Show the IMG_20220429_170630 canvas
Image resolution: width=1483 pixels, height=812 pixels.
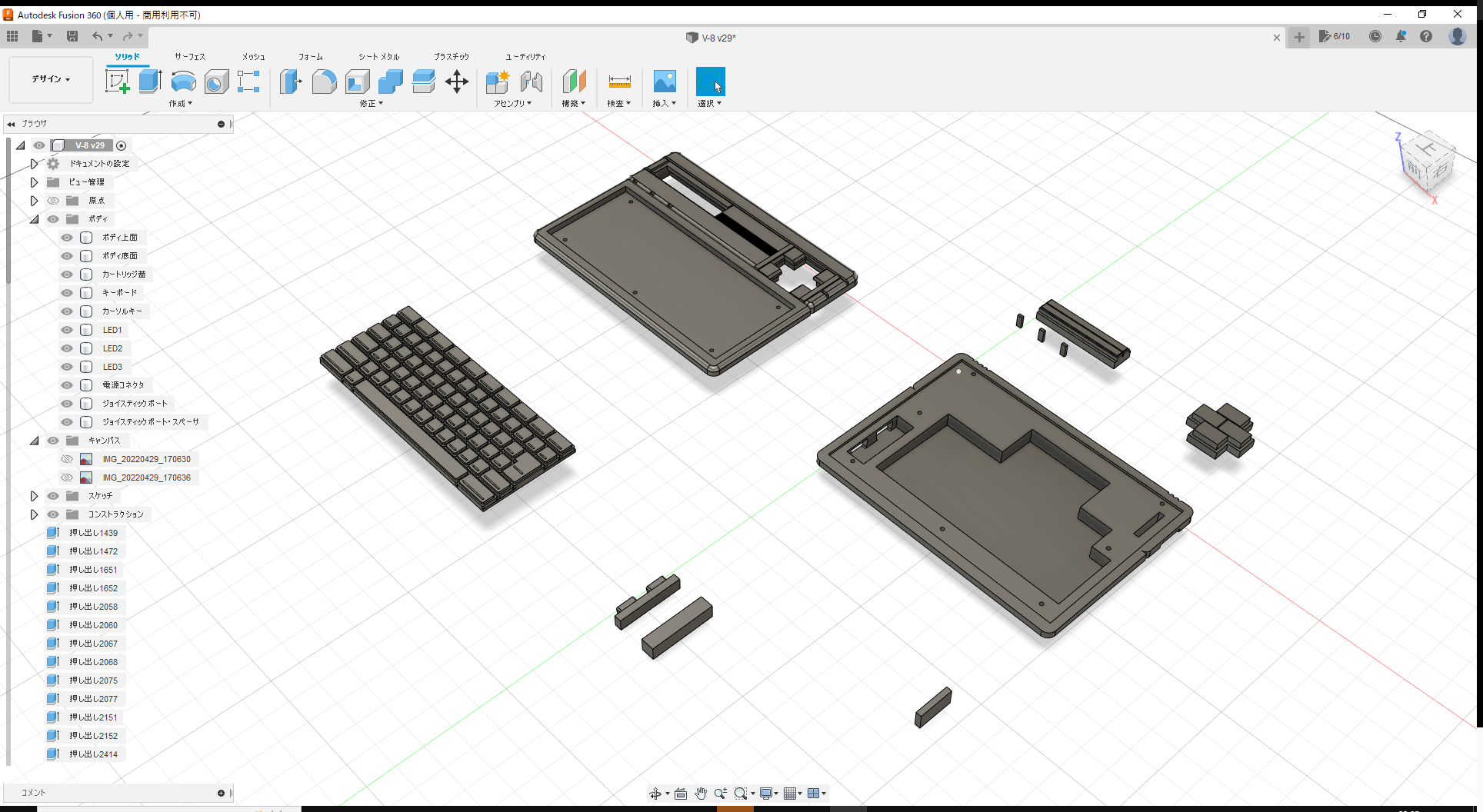[67, 459]
